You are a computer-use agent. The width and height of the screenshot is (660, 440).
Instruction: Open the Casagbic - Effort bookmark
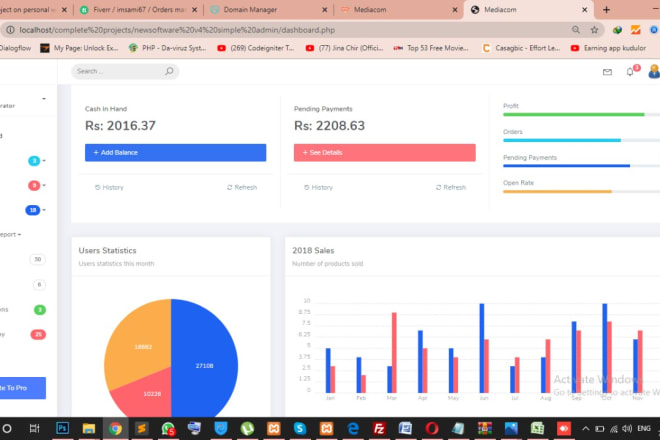click(x=521, y=48)
